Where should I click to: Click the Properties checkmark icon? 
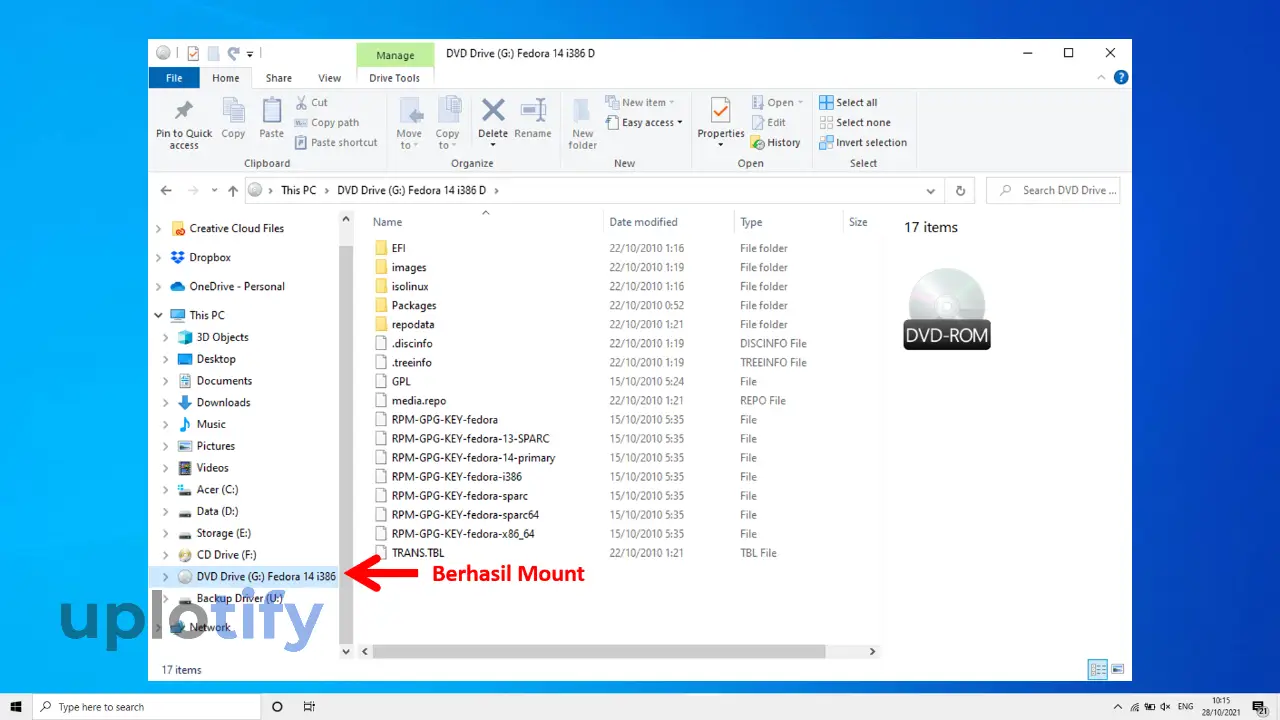(x=720, y=110)
